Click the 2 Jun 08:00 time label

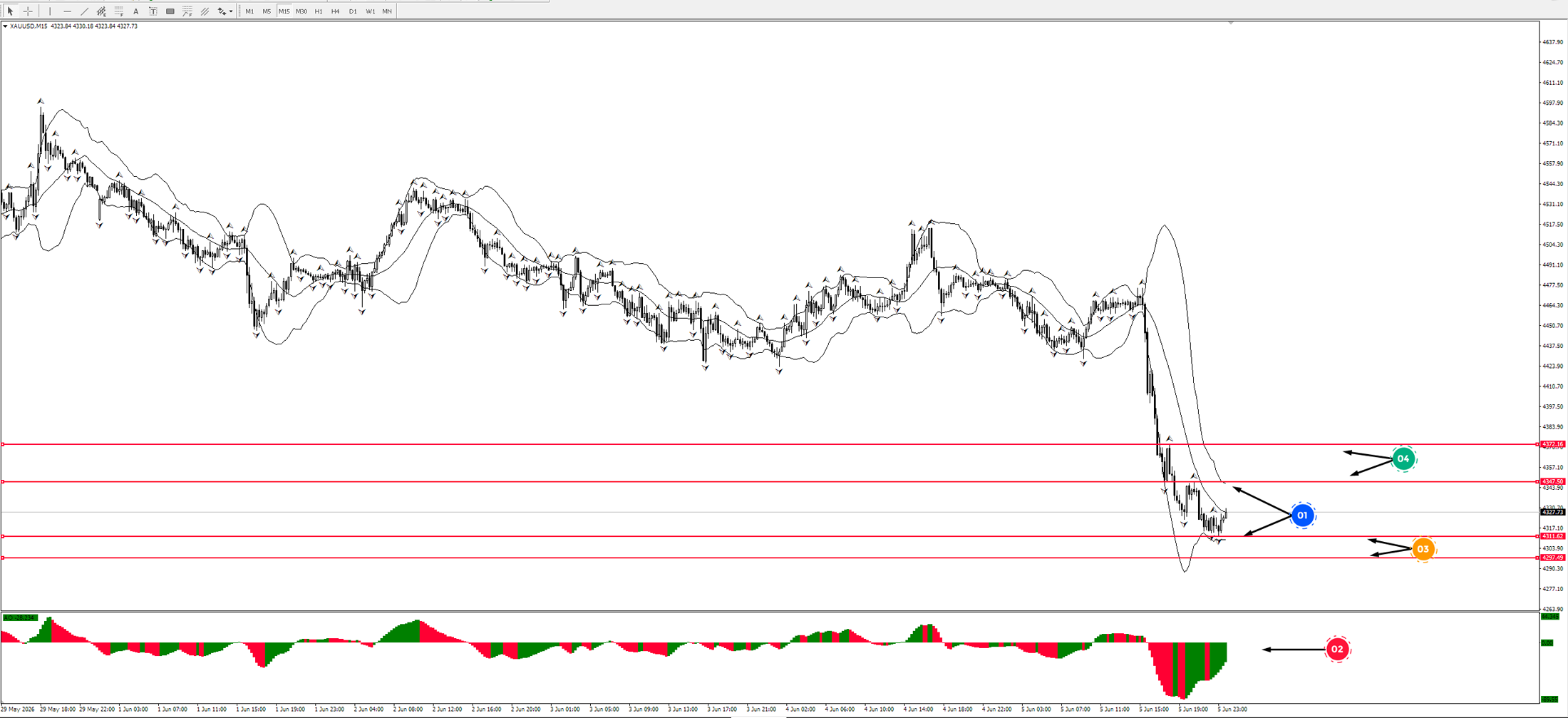408,709
